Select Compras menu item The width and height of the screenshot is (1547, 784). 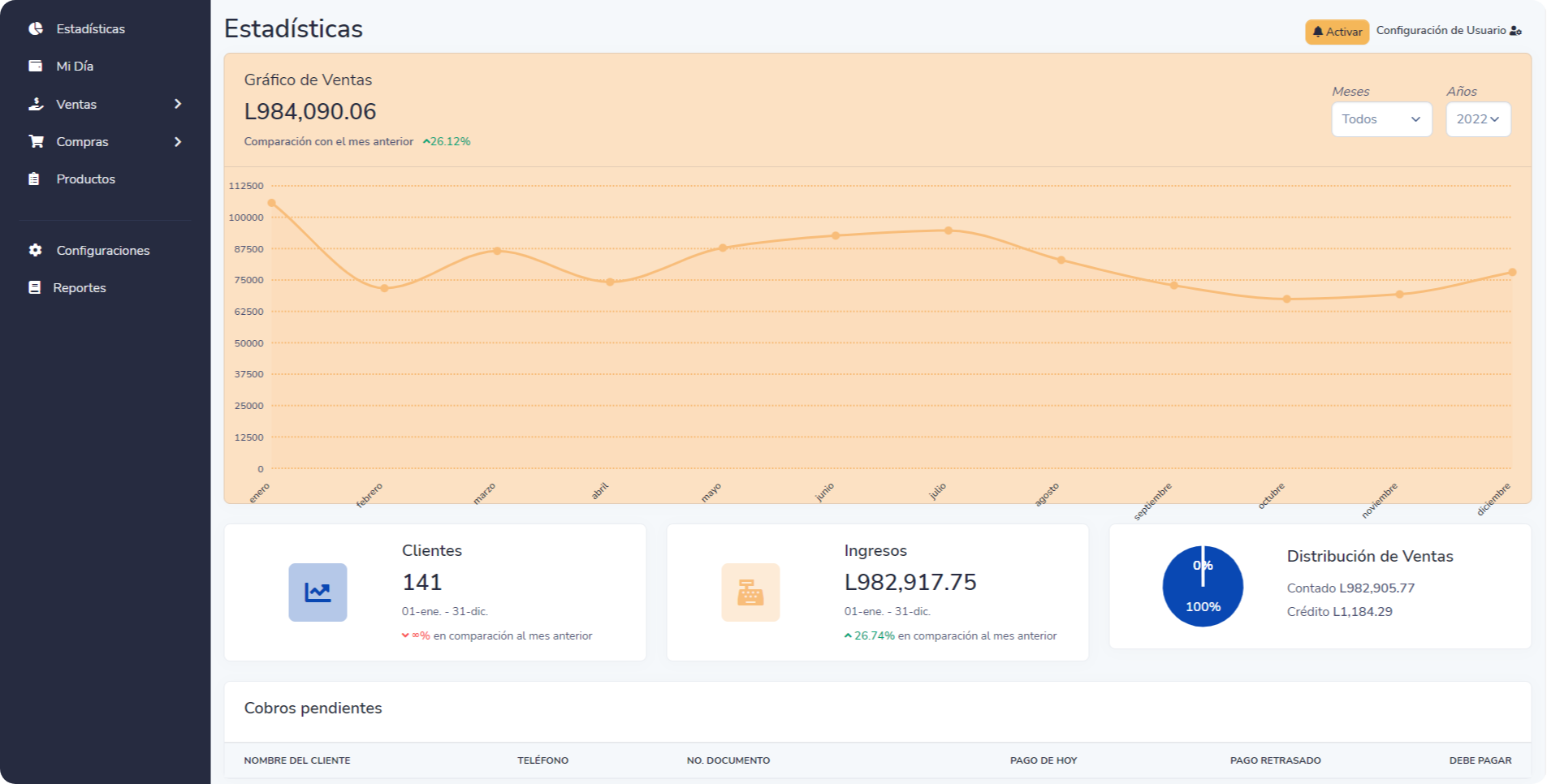pos(82,141)
